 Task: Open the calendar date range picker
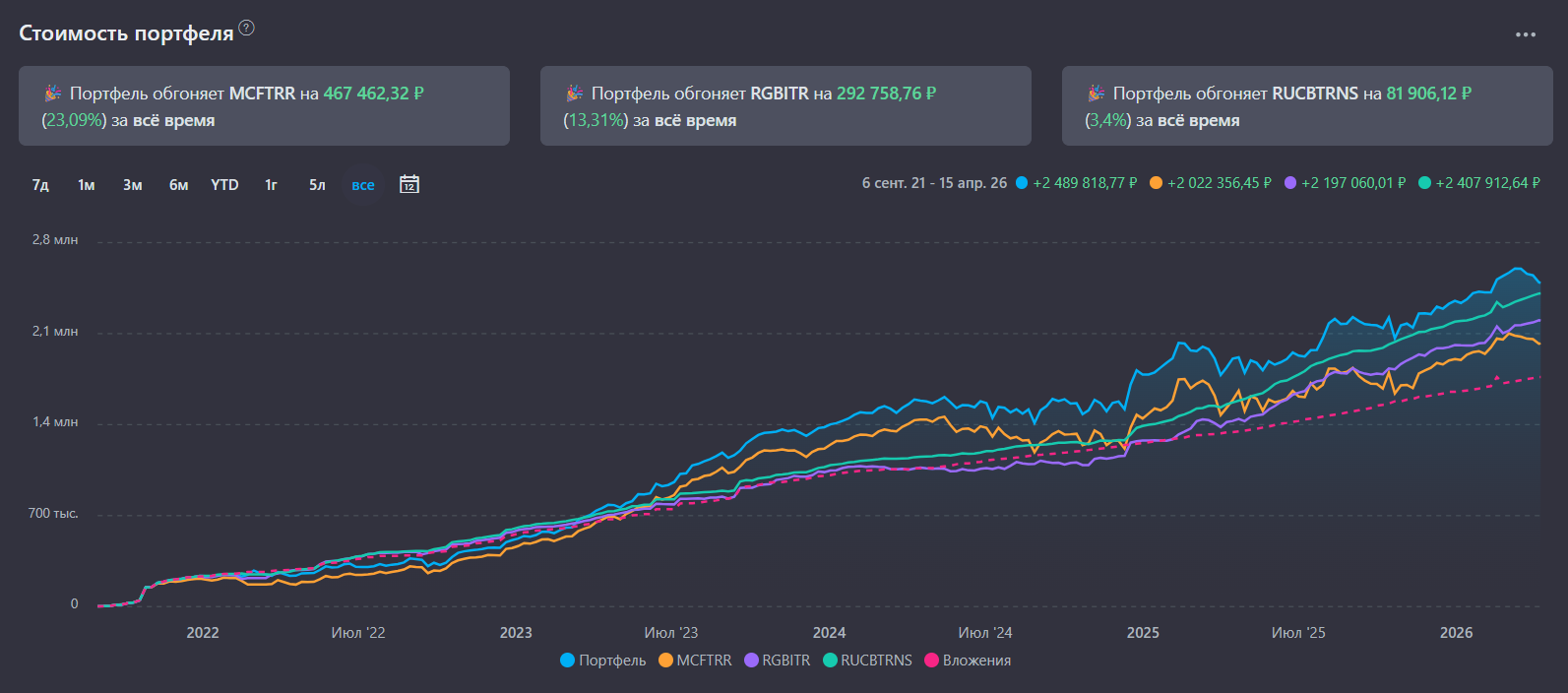pos(409,184)
